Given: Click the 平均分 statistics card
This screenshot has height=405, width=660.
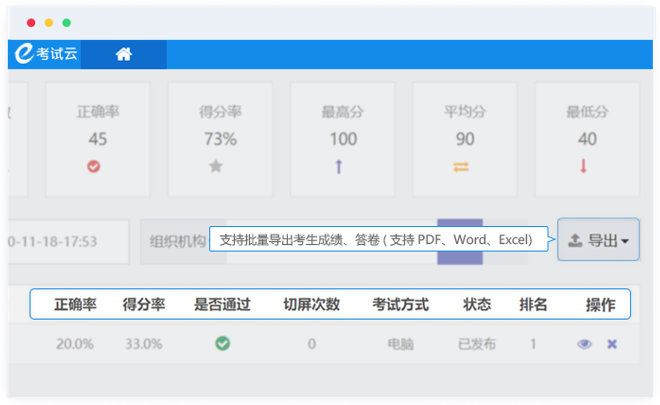Looking at the screenshot, I should click(x=465, y=141).
